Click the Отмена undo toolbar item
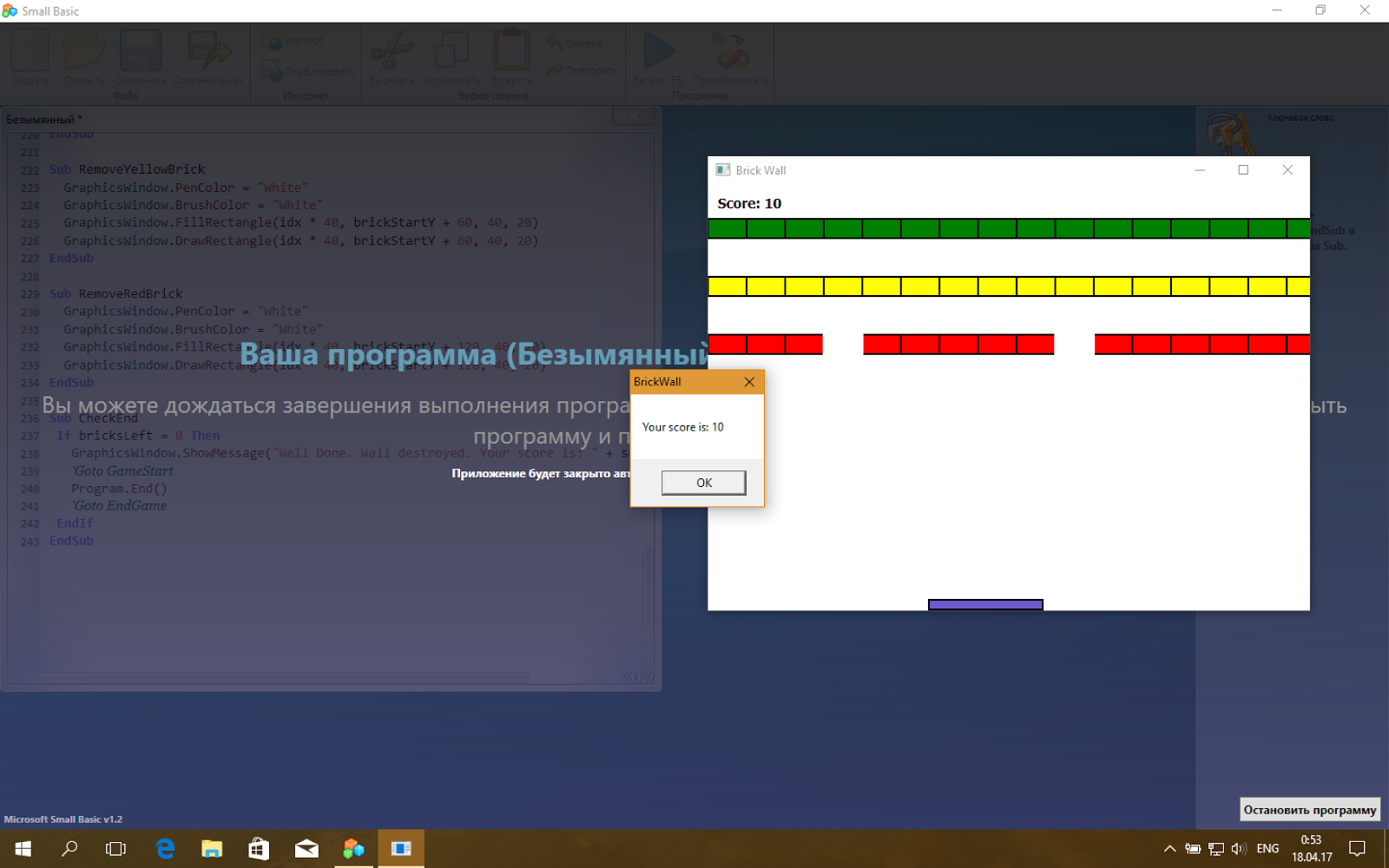Viewport: 1389px width, 868px height. (575, 43)
